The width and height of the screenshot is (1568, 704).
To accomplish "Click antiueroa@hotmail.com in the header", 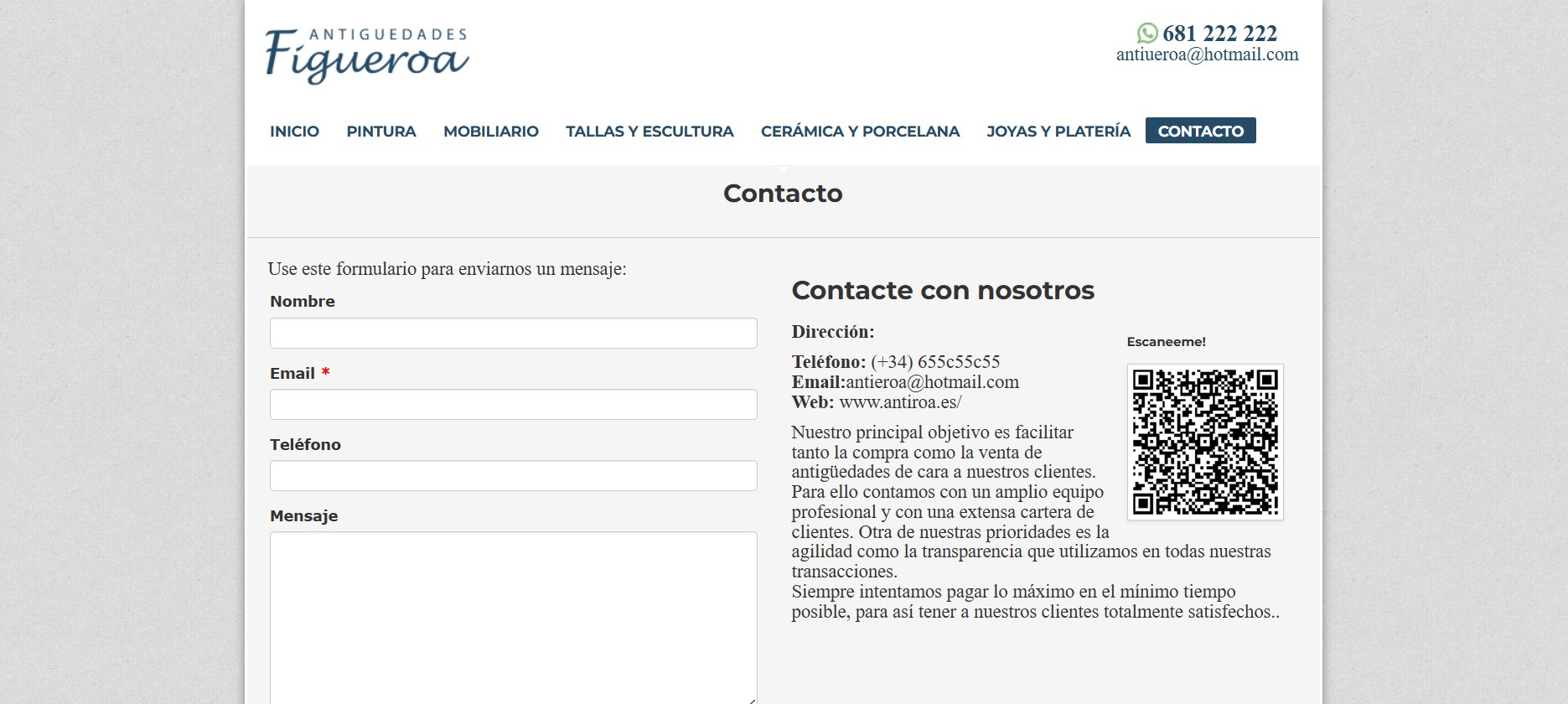I will 1207,54.
